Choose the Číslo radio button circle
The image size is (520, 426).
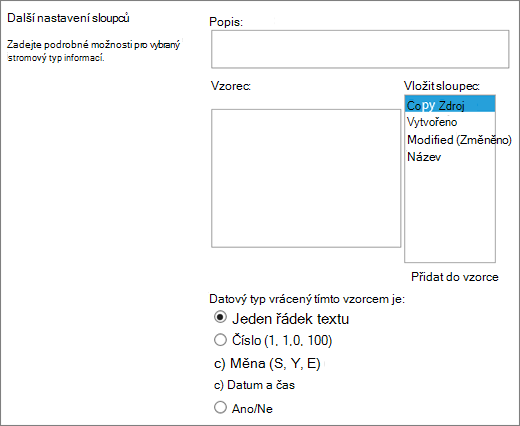click(220, 340)
